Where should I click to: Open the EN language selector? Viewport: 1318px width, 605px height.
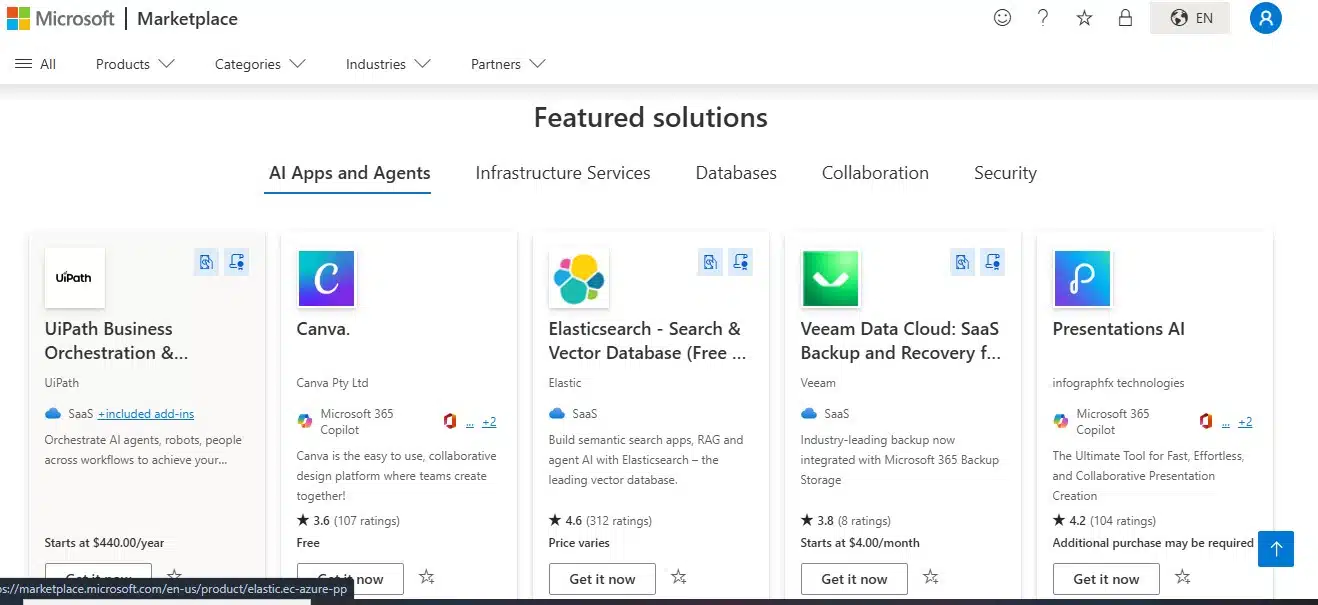pyautogui.click(x=1190, y=18)
